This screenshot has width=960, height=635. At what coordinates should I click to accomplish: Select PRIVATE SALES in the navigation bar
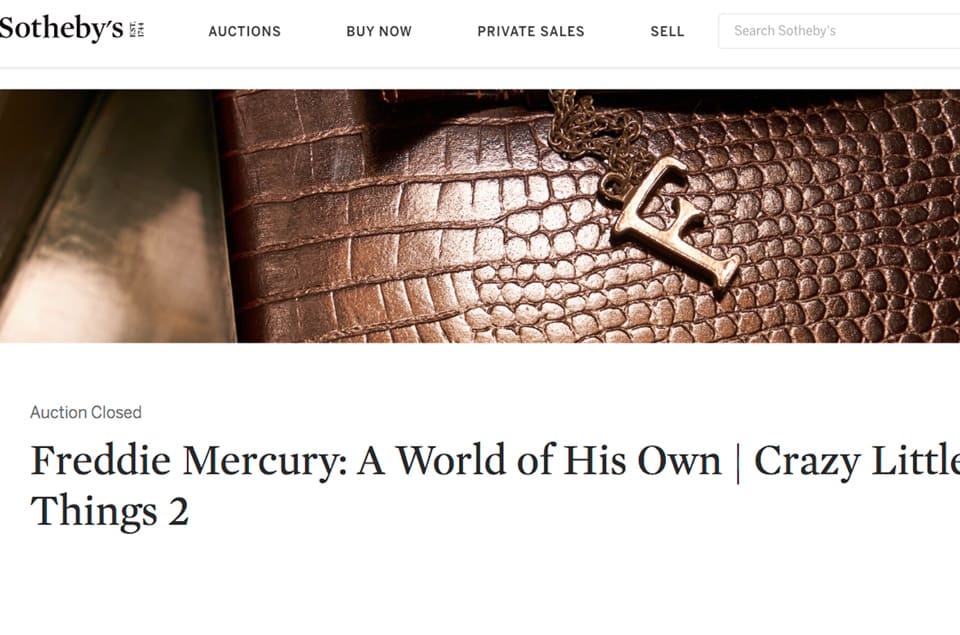click(x=530, y=31)
